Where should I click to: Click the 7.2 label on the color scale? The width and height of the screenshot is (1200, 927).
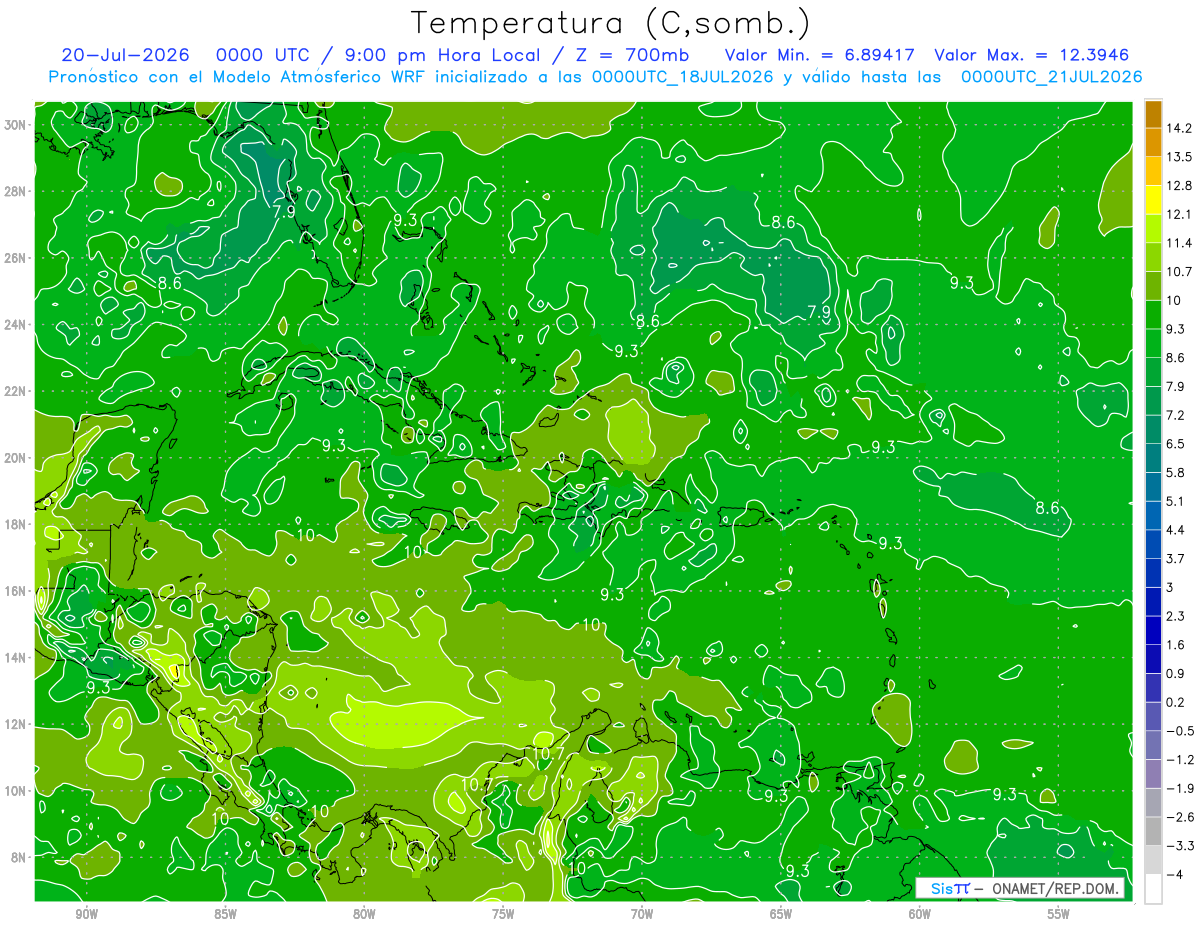(x=1175, y=415)
